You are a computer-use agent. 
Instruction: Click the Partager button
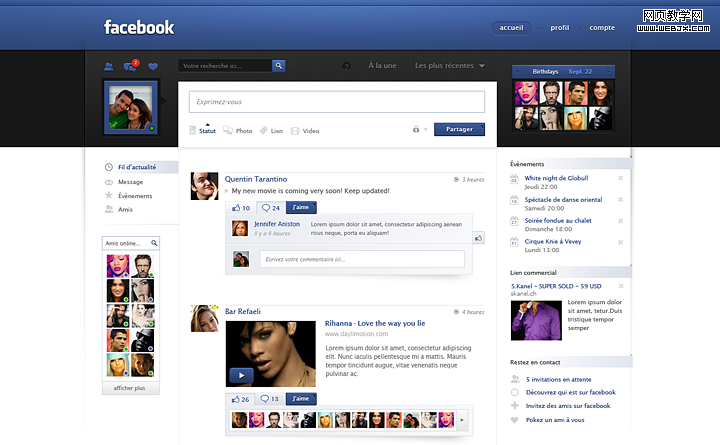[x=459, y=130]
